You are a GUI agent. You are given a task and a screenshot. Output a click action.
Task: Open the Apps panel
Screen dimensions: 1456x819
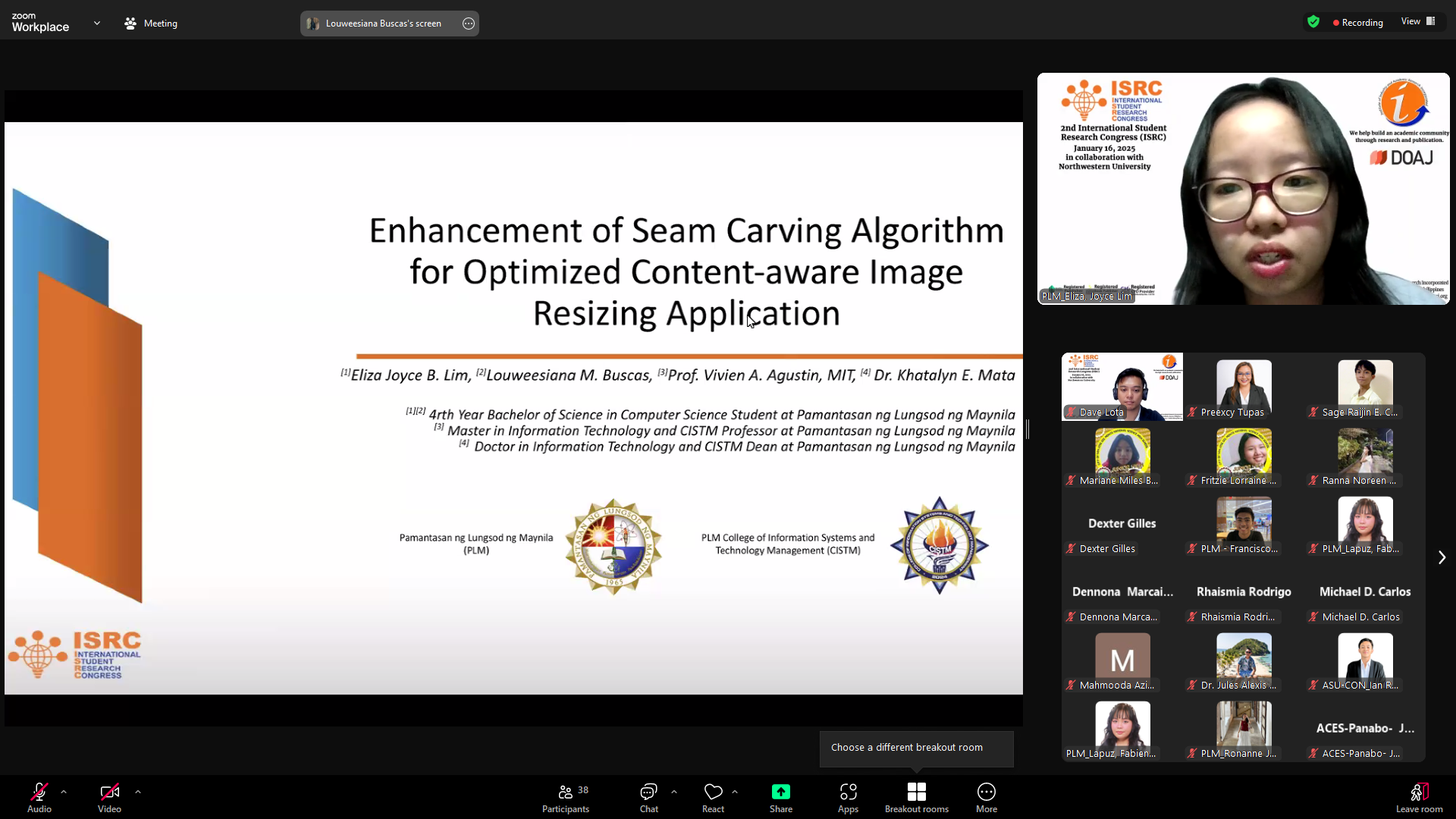click(x=848, y=798)
